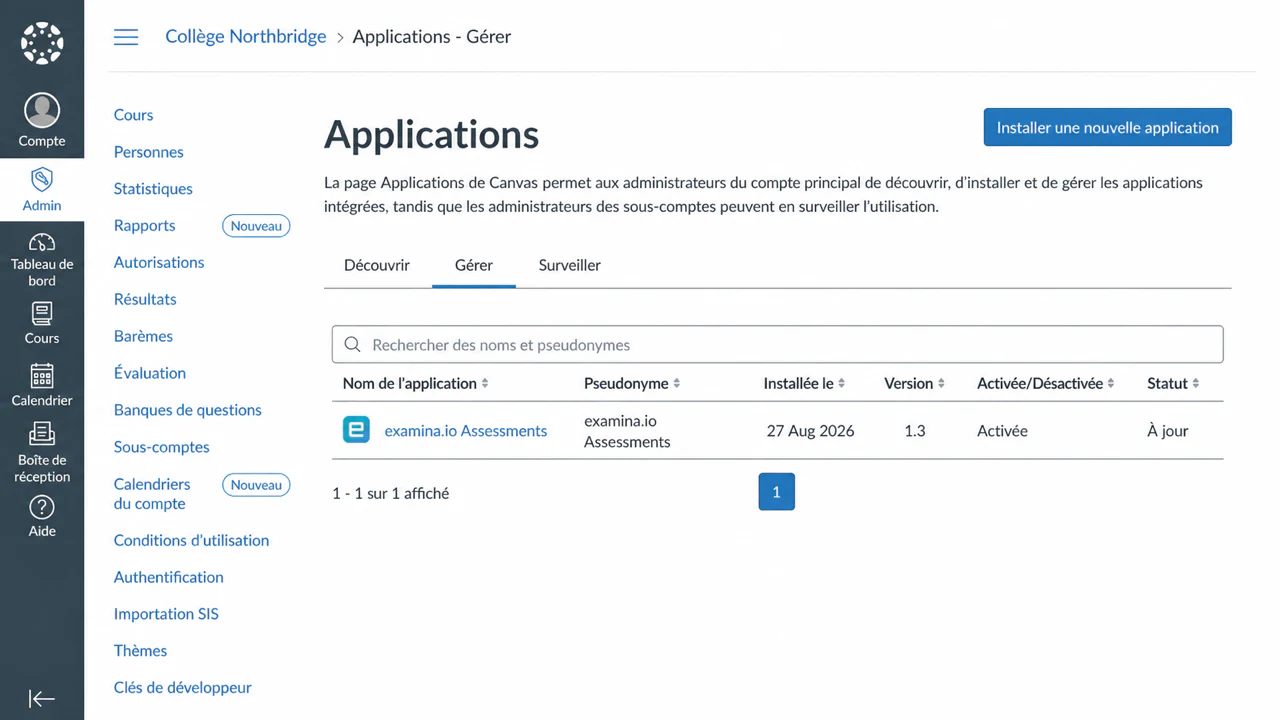Open Autorisations in the sidebar
This screenshot has height=720, width=1280.
[x=159, y=262]
